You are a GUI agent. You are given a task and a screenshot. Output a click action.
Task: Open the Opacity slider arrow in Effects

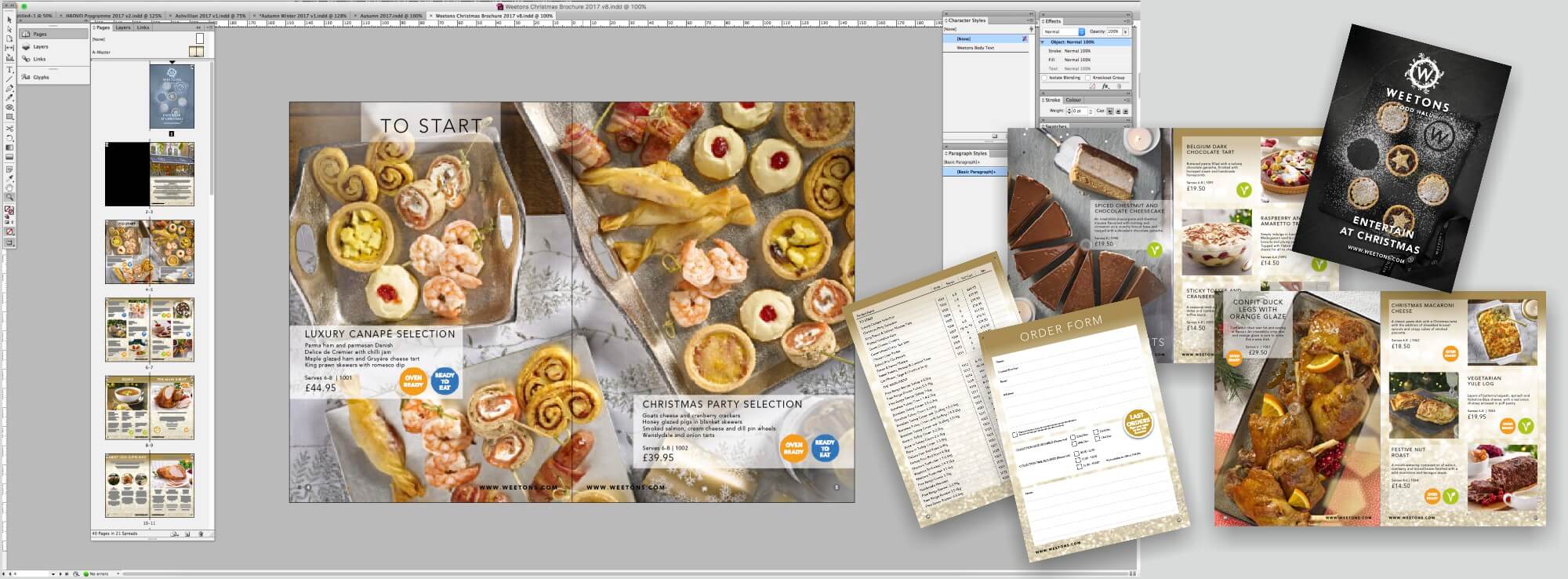pos(1126,31)
